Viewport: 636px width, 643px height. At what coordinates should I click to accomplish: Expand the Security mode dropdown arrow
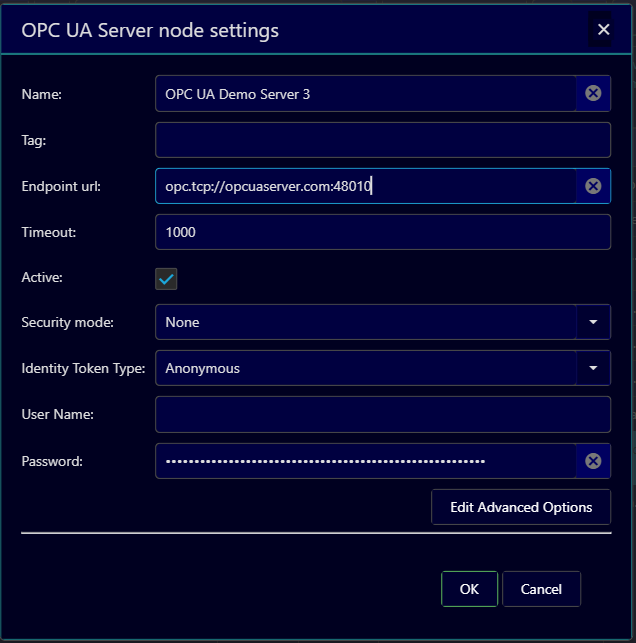click(x=593, y=322)
